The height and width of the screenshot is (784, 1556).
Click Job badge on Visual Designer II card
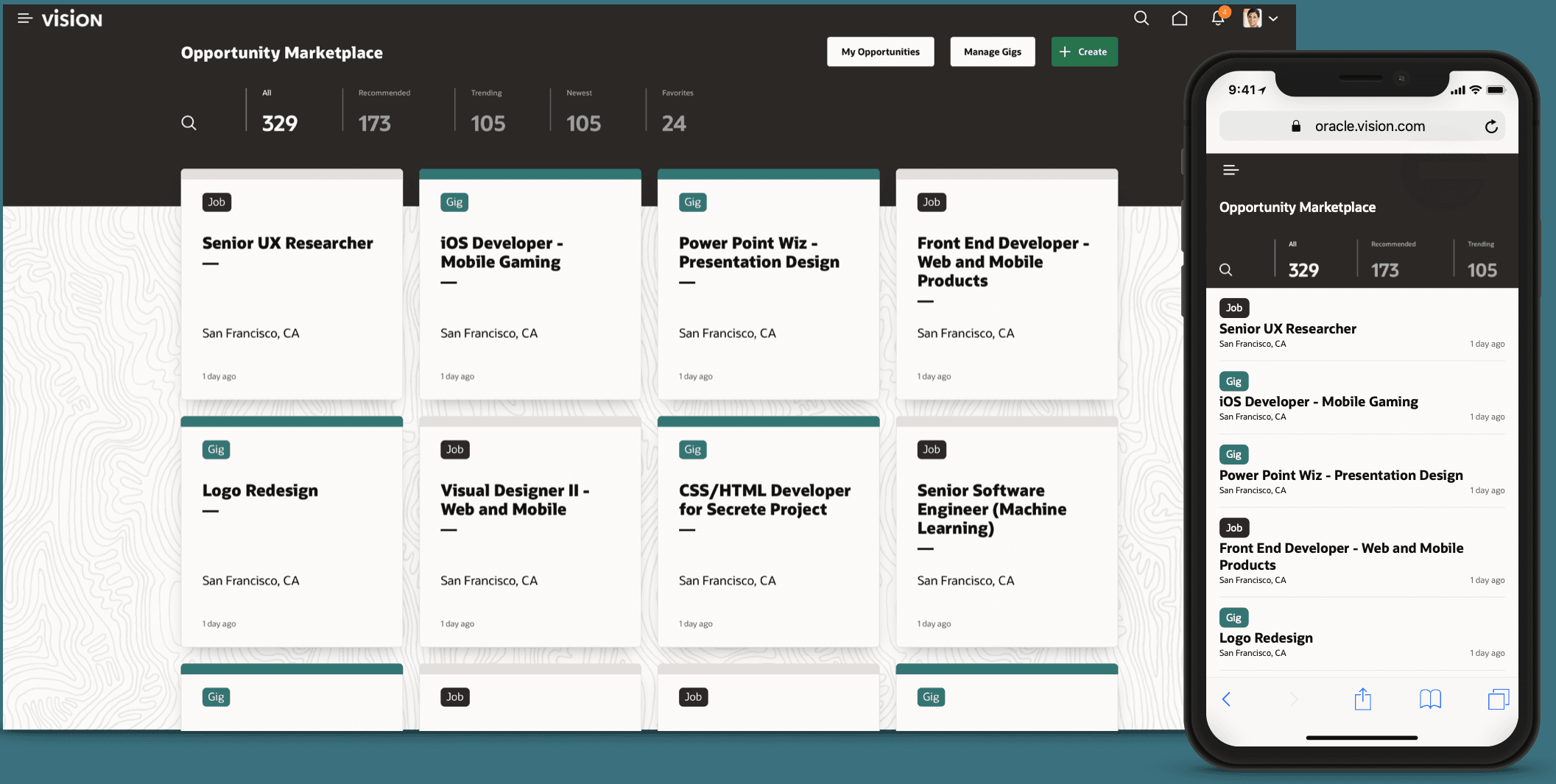455,450
